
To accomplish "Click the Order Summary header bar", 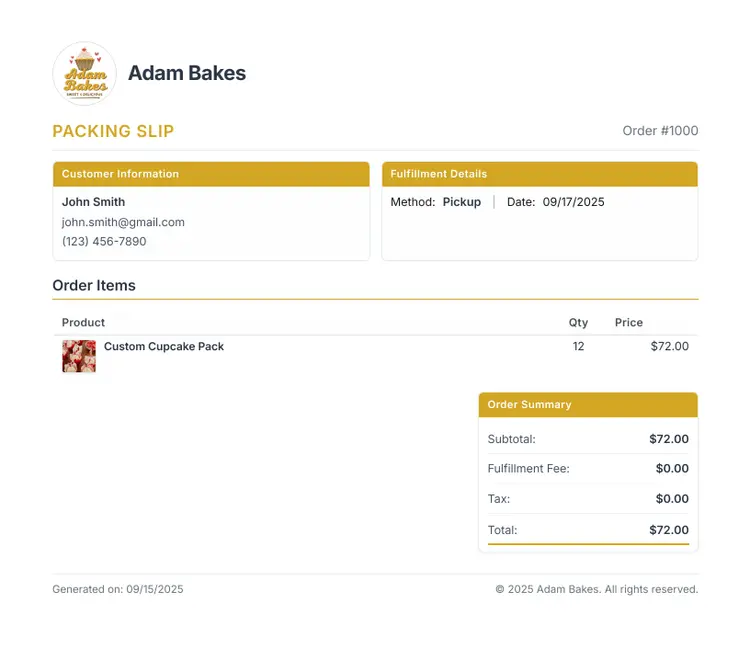I will pos(588,405).
